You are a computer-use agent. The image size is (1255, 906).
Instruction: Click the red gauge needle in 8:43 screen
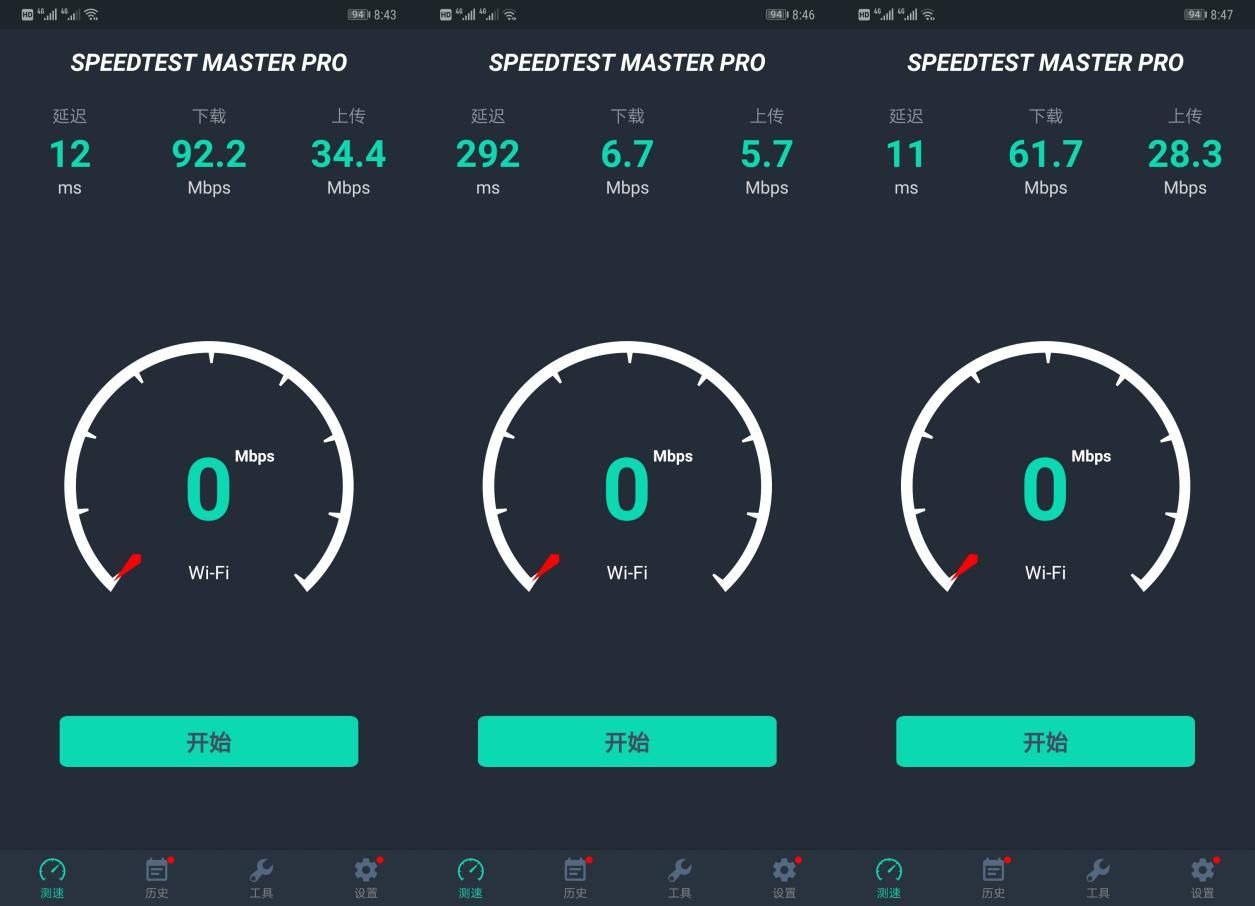127,567
